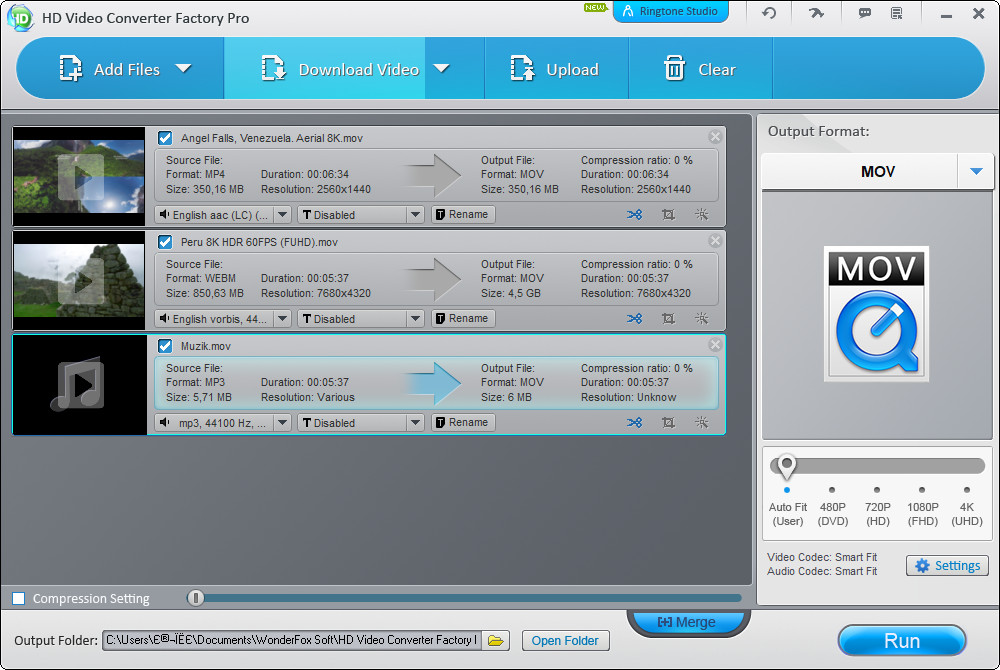Click the crop icon for Muzik.mov row

668,423
